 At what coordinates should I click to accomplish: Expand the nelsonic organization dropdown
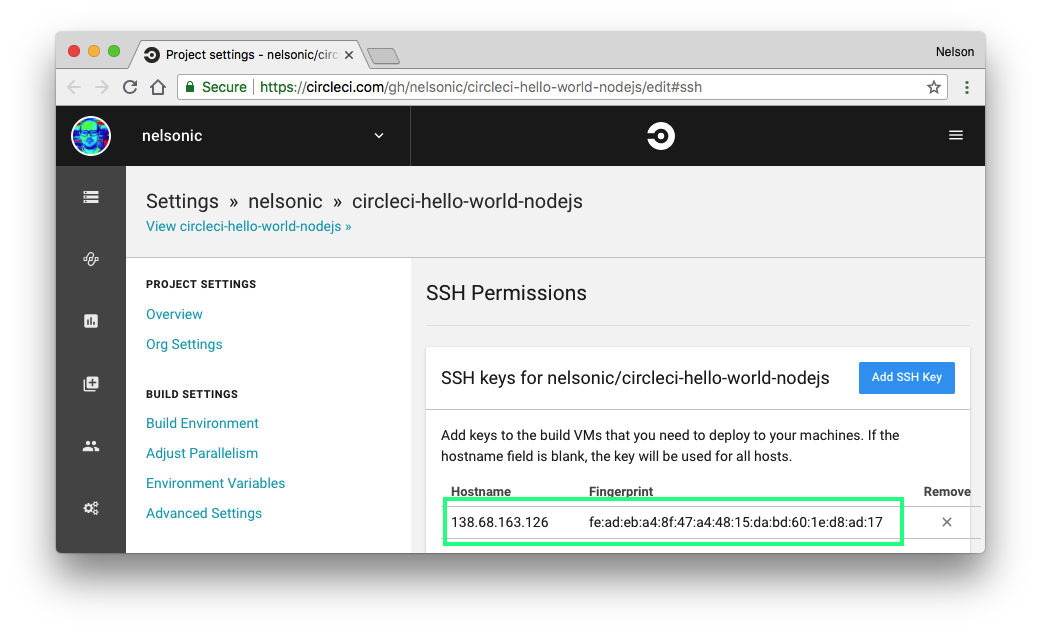pyautogui.click(x=379, y=136)
